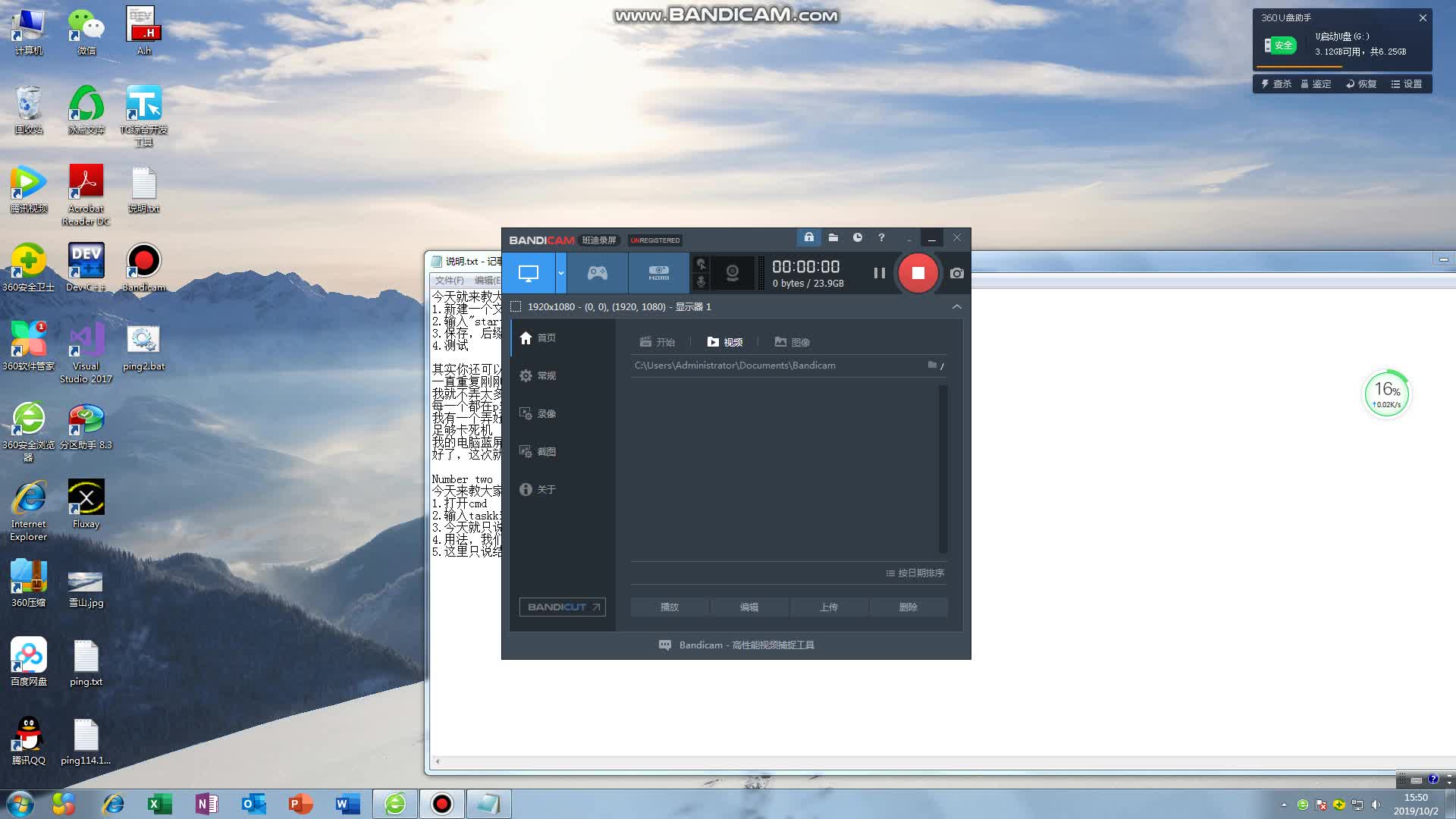Click the 编辑 button
Screen dimensions: 1456x819
749,607
